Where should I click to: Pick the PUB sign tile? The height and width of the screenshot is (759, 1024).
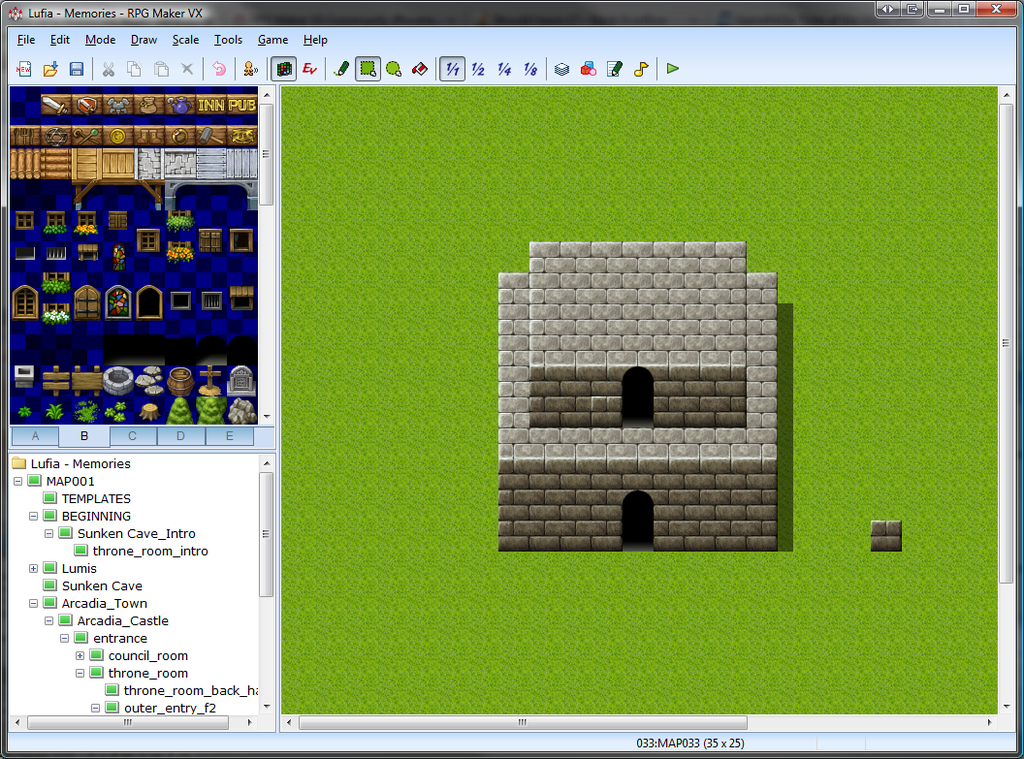coord(242,105)
